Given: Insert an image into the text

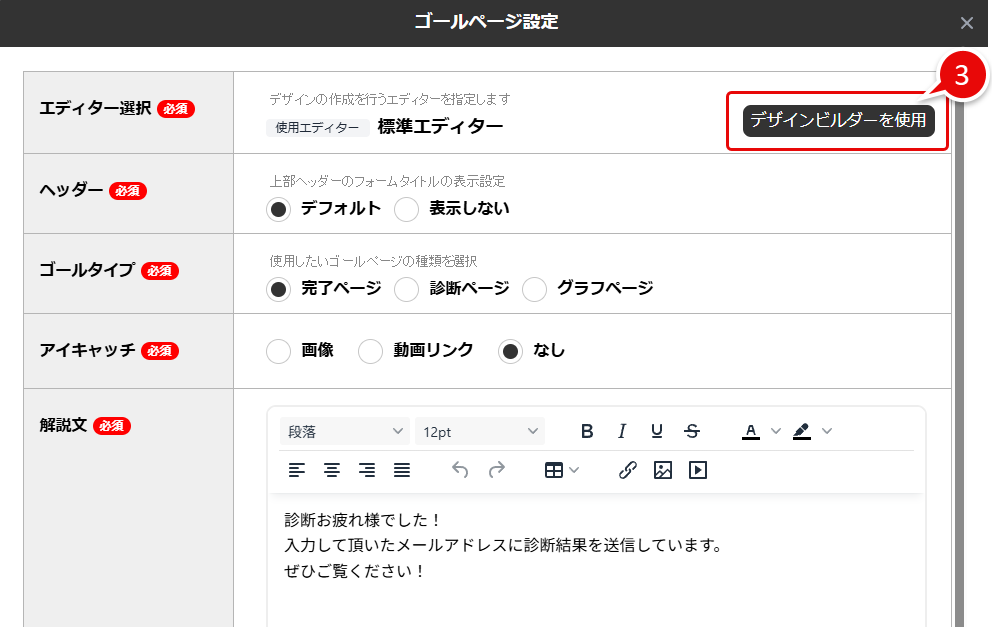Looking at the screenshot, I should [662, 470].
